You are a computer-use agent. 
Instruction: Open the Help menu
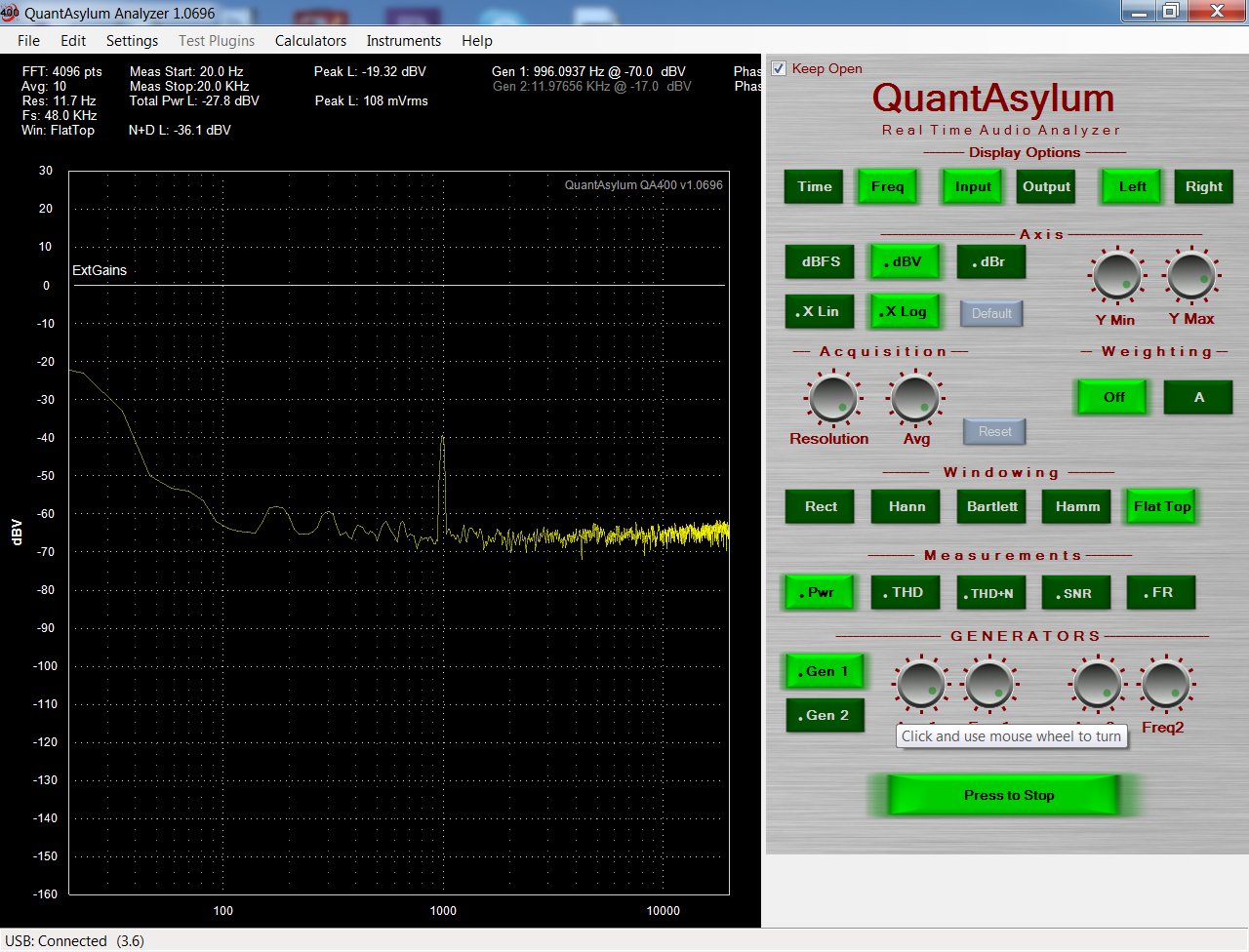pyautogui.click(x=477, y=40)
